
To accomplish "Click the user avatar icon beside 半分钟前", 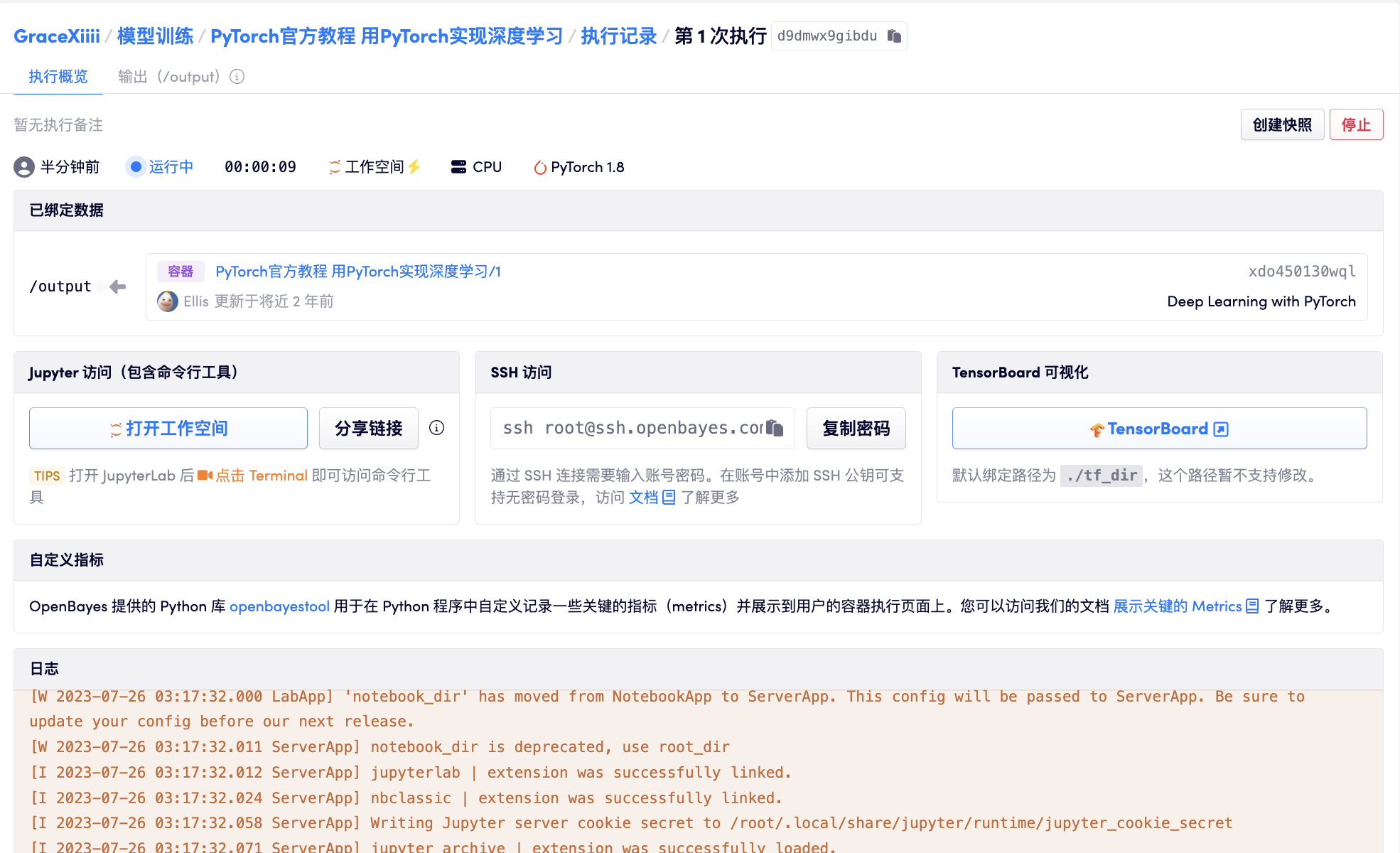I will point(24,167).
